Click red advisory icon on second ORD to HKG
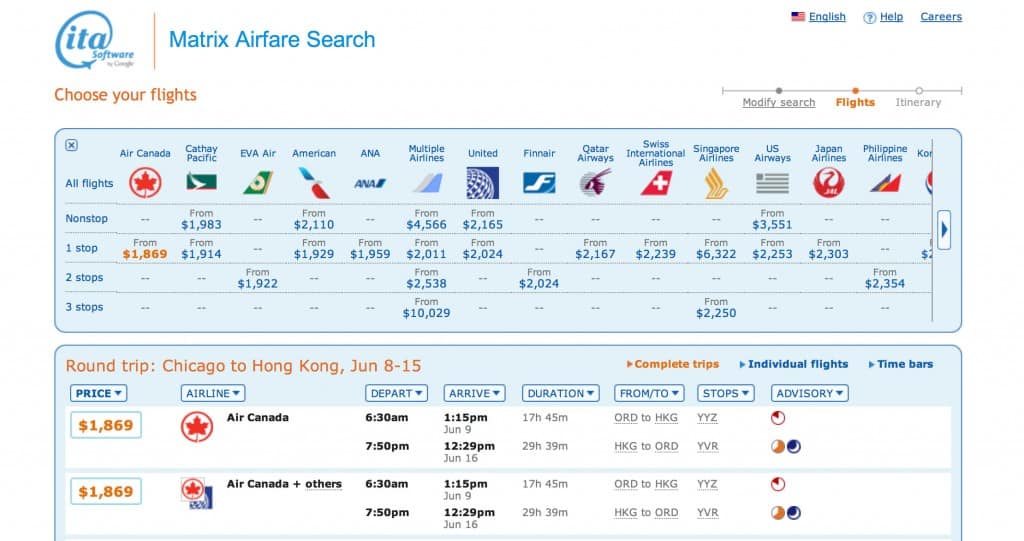Screen dimensions: 1024x541 [778, 484]
